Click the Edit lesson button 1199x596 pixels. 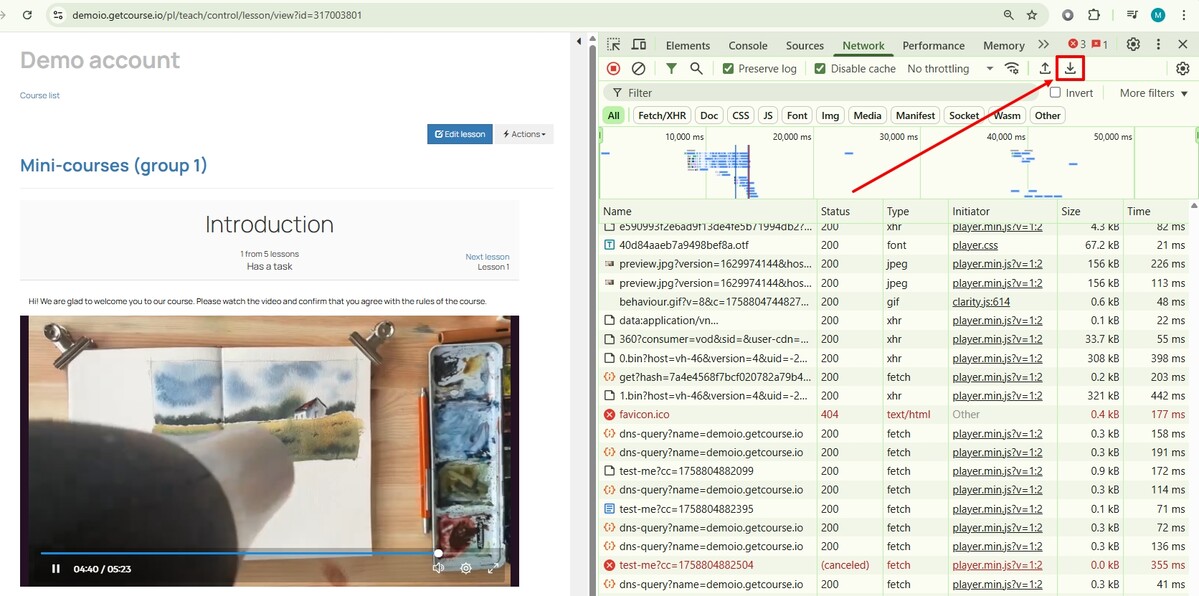[460, 134]
